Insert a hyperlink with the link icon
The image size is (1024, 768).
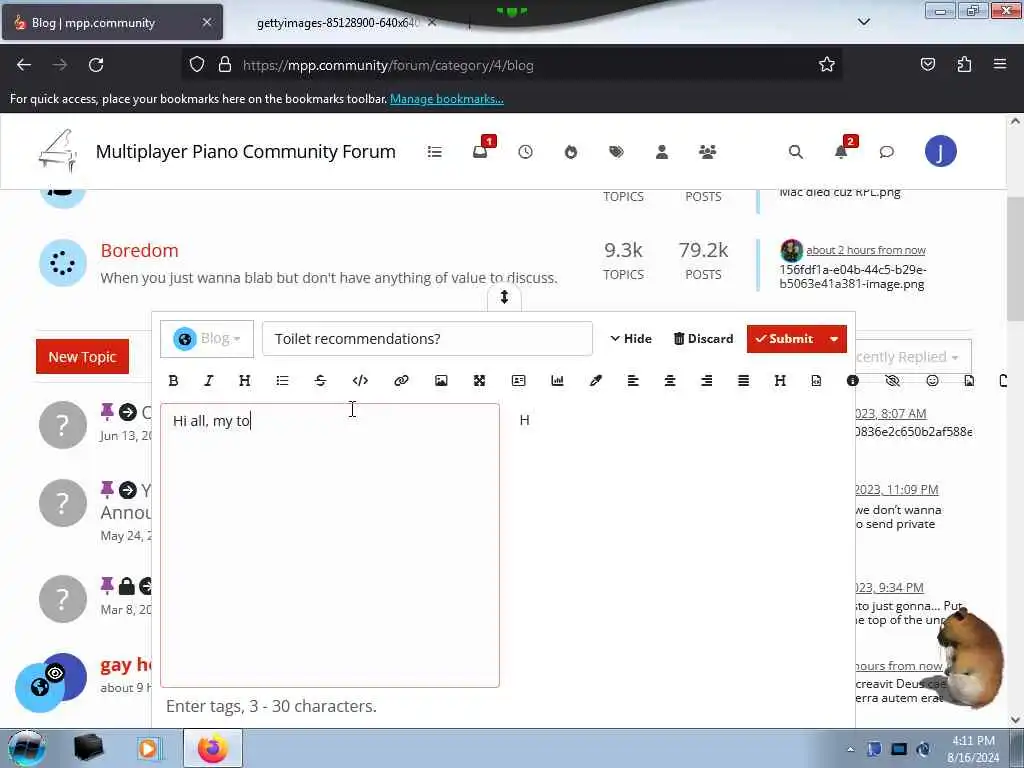point(401,381)
